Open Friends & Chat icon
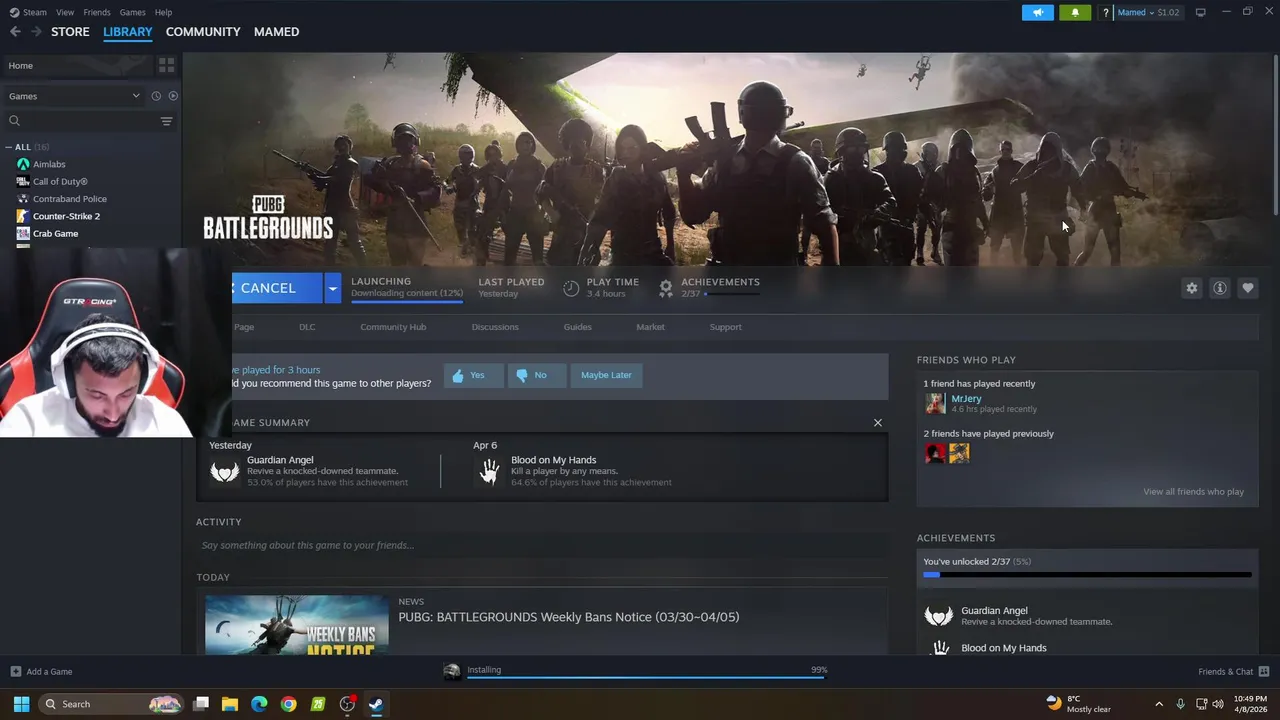 pos(1263,671)
